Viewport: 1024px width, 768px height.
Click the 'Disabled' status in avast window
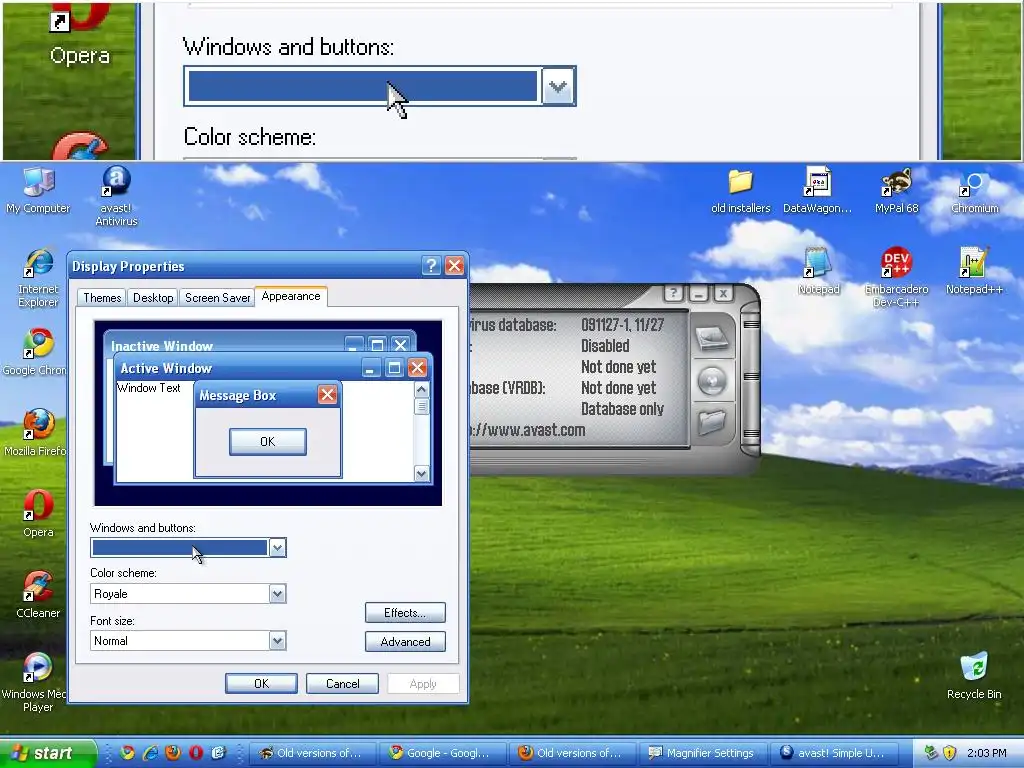click(x=605, y=345)
